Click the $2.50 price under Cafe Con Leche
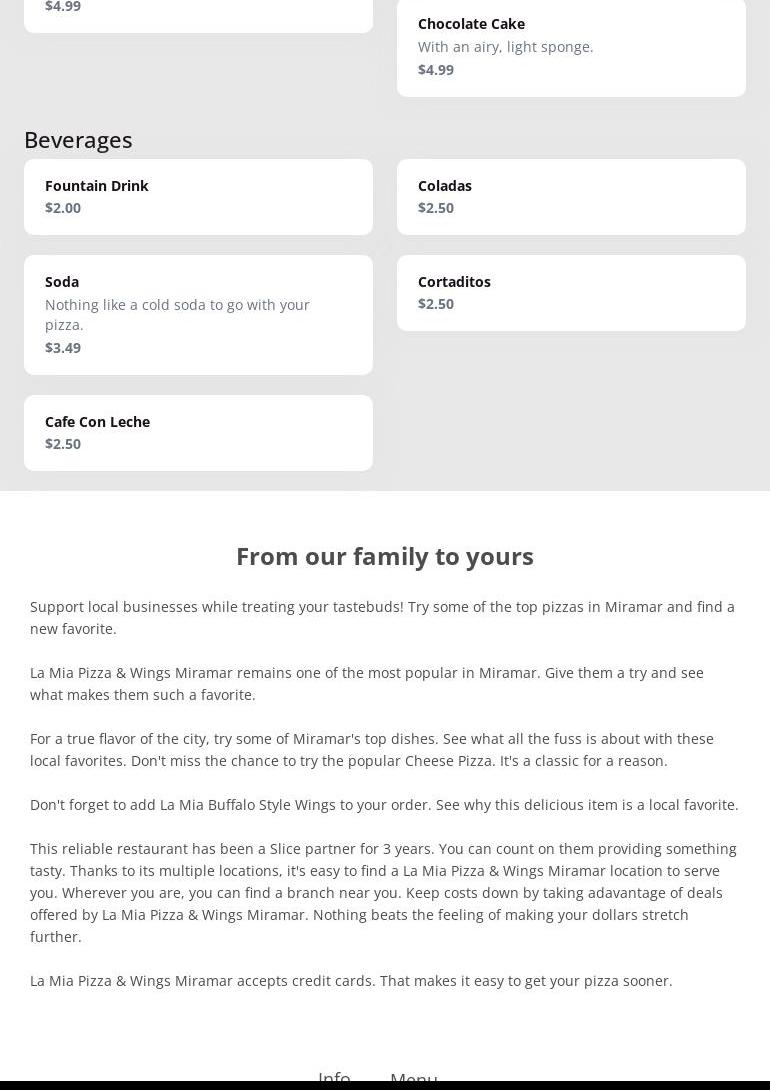 pyautogui.click(x=63, y=443)
